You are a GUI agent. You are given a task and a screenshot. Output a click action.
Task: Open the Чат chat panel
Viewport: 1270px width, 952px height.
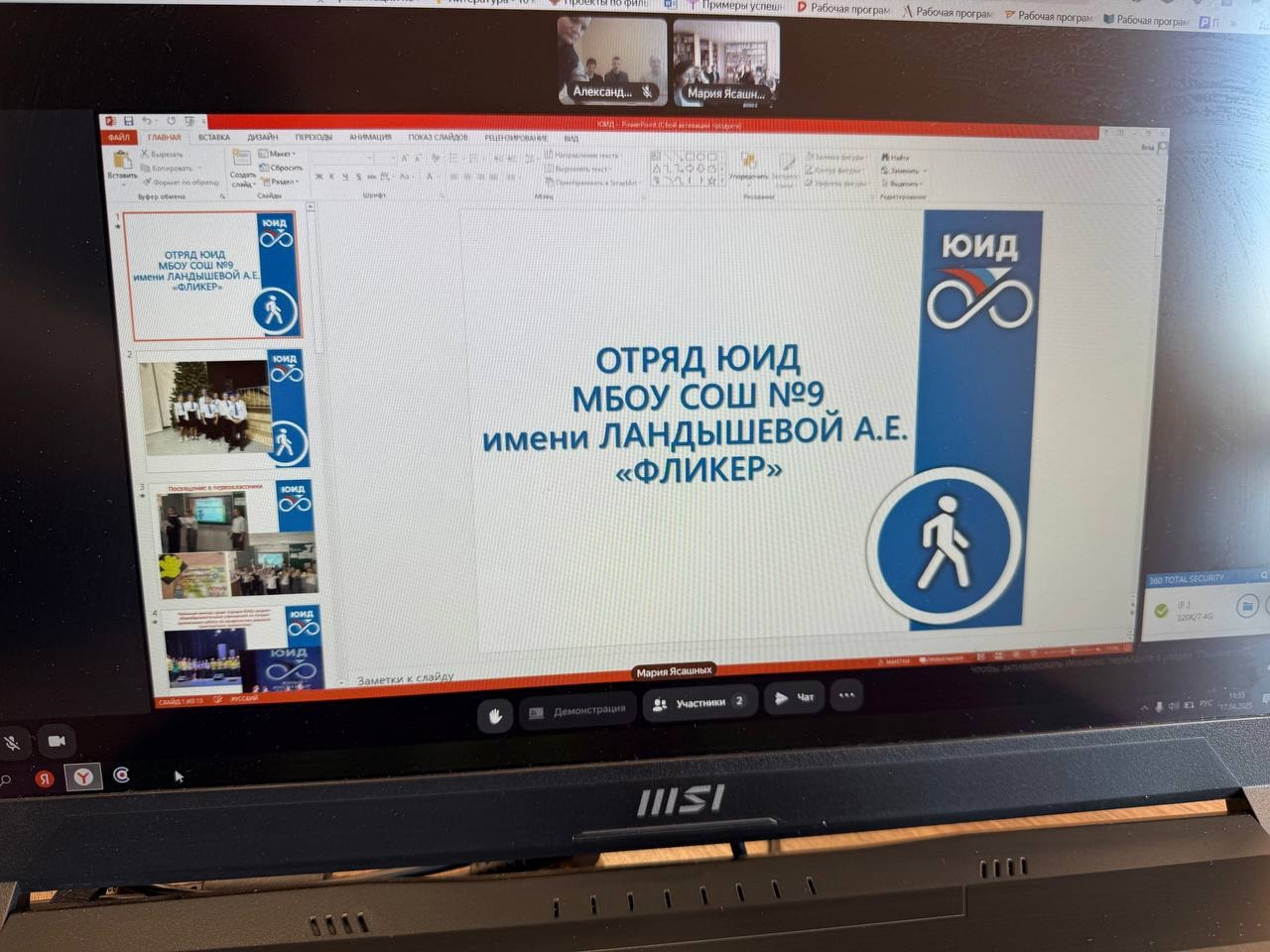(794, 697)
